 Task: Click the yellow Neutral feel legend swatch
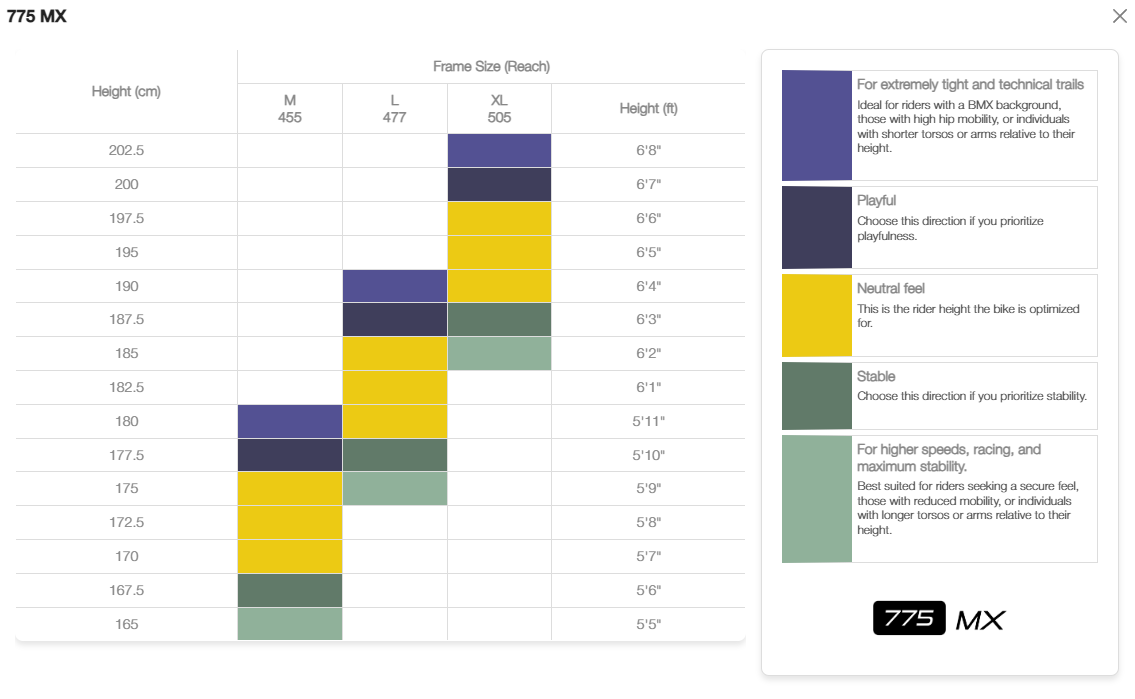click(817, 315)
